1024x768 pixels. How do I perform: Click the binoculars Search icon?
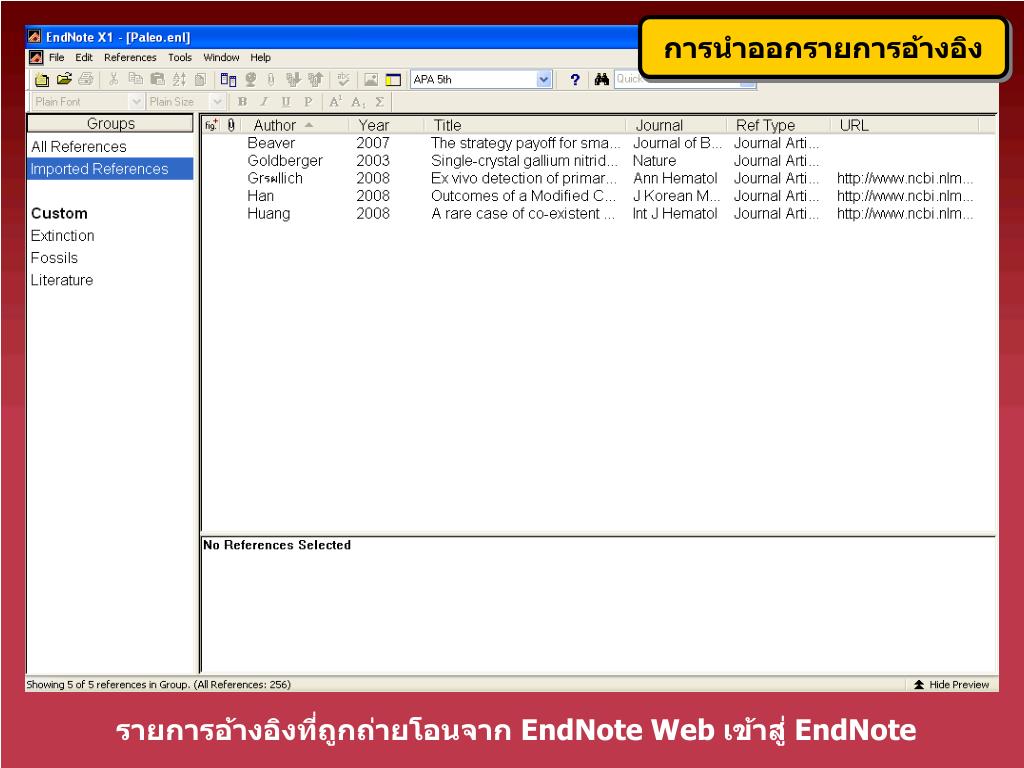coord(601,80)
